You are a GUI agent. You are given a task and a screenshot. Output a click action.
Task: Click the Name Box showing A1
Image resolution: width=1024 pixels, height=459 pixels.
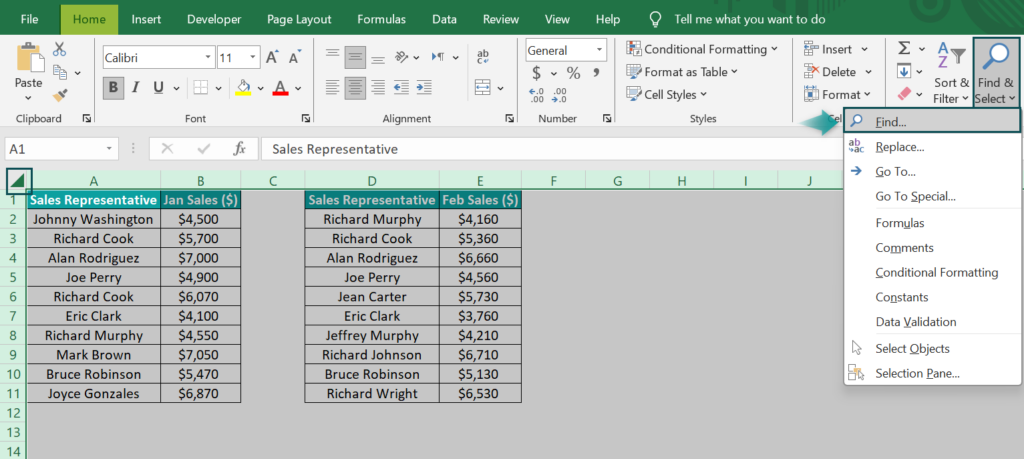pos(60,149)
